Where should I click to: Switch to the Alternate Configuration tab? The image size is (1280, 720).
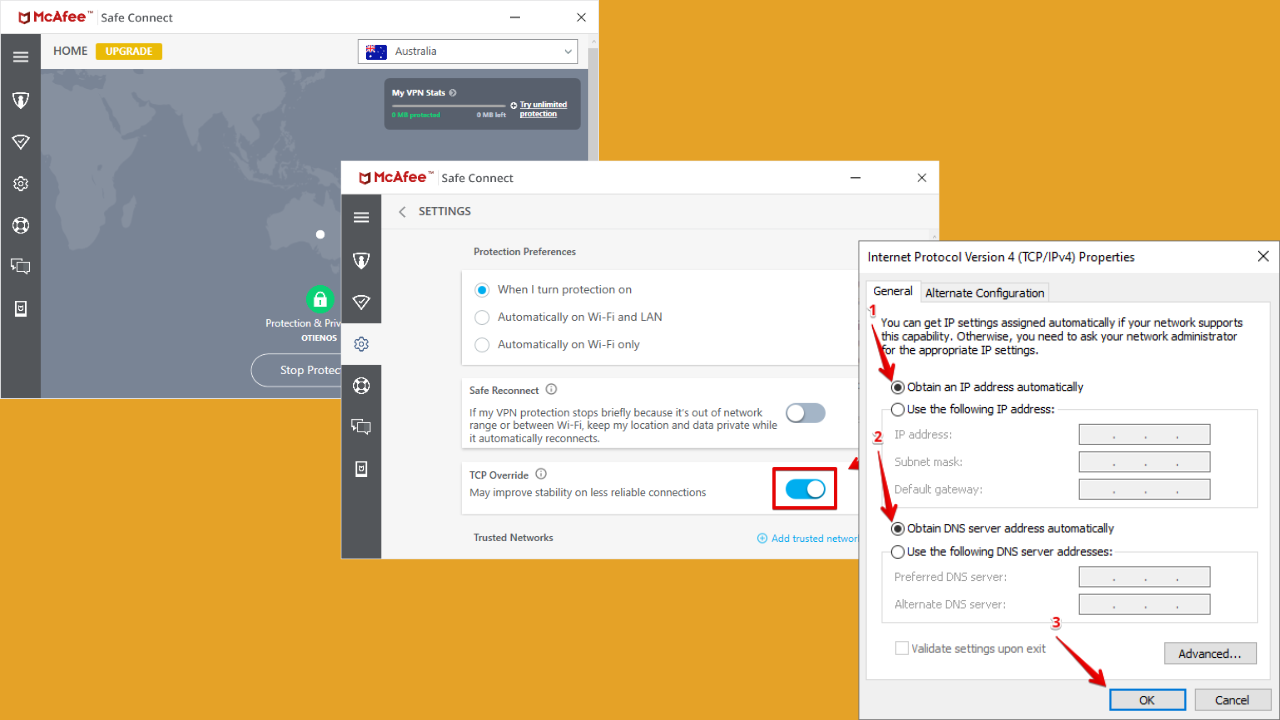[x=985, y=293]
